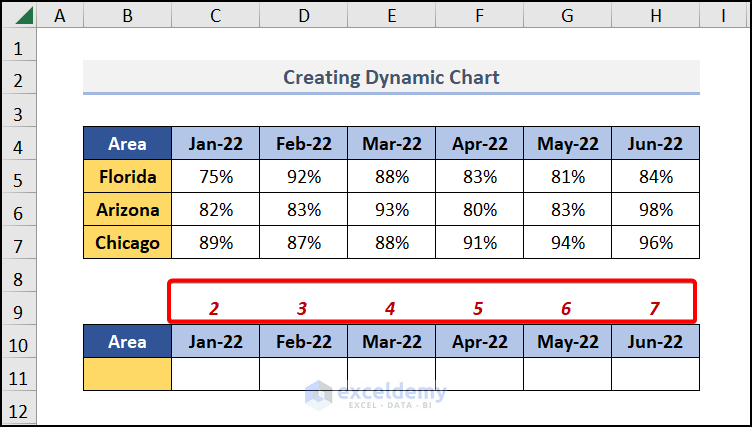This screenshot has width=752, height=427.
Task: Click the red number 2 helper cell
Action: 215,309
